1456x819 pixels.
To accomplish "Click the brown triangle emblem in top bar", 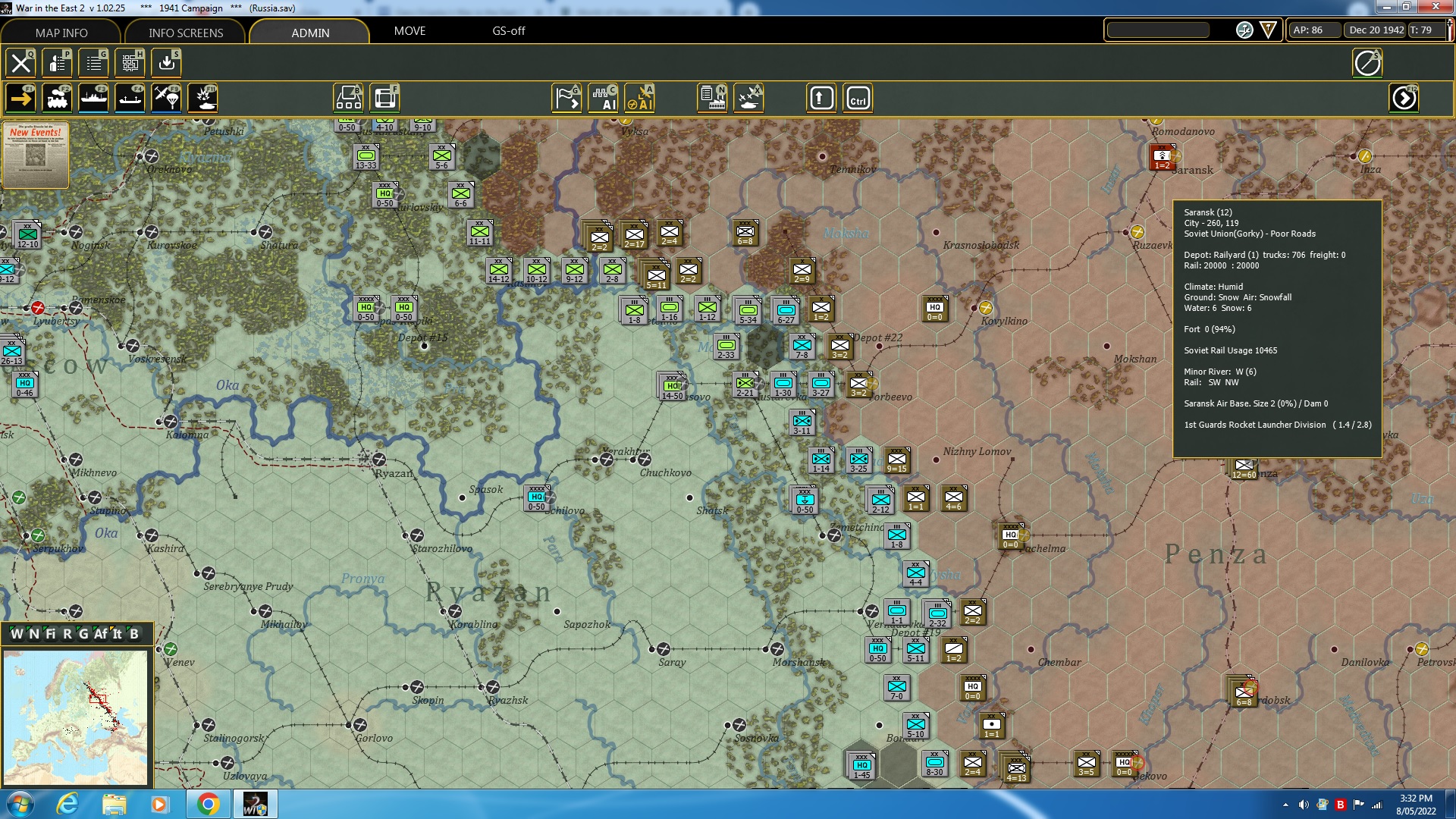I will coord(1268,30).
